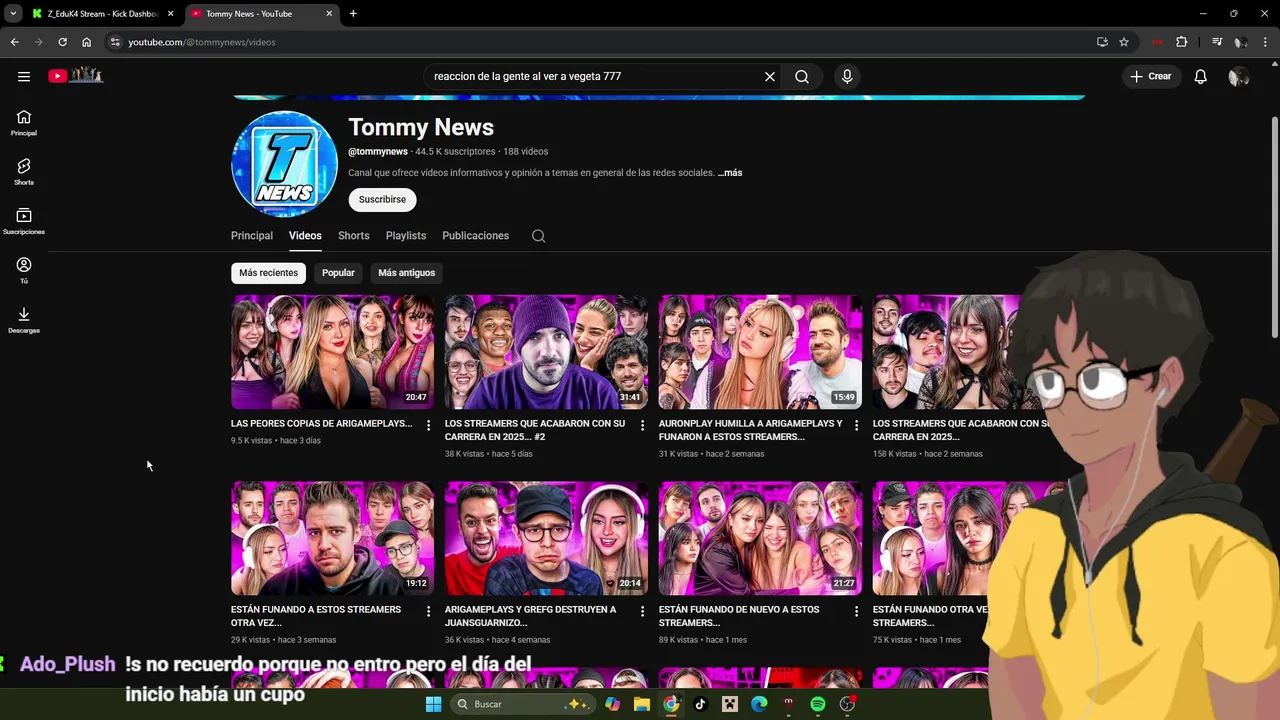Open Shorts in the left sidebar
This screenshot has height=720, width=1280.
click(x=24, y=172)
